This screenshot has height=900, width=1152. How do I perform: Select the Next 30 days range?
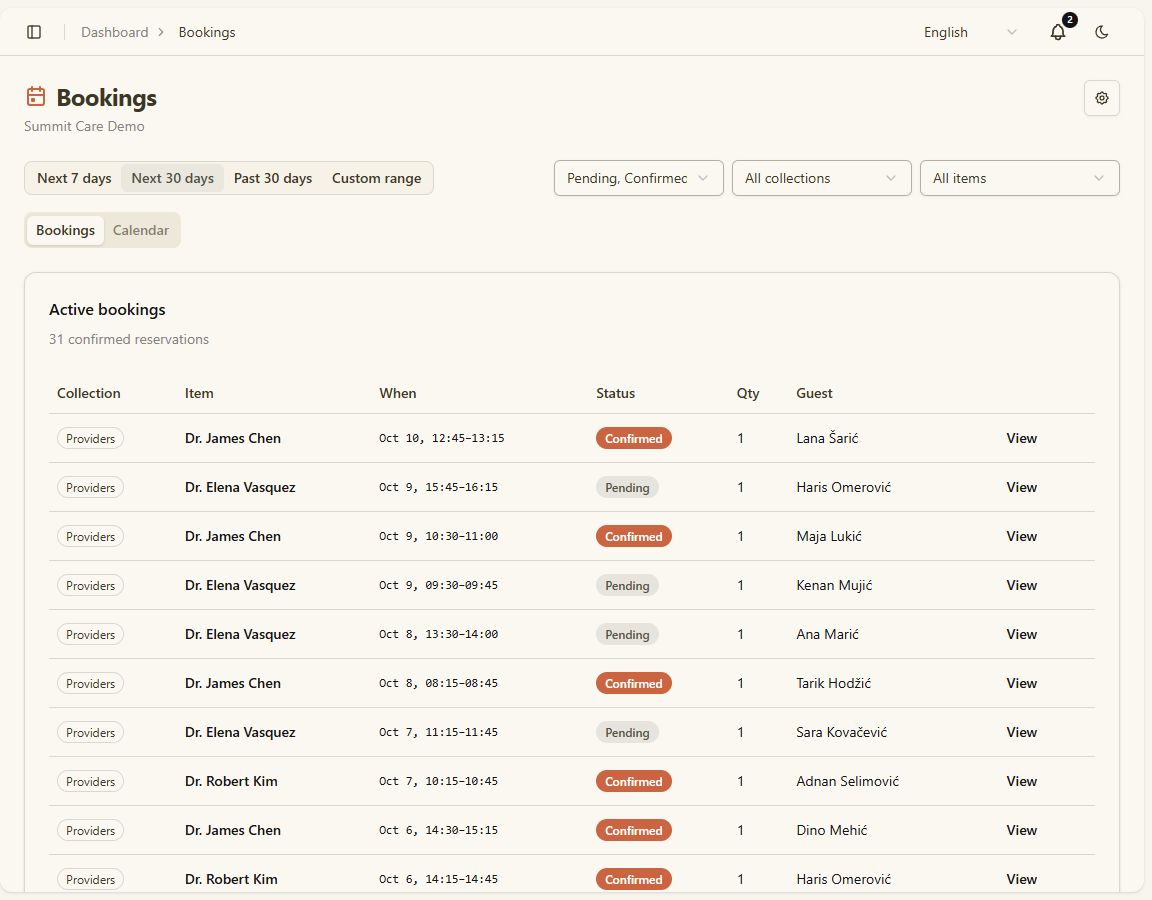tap(173, 178)
